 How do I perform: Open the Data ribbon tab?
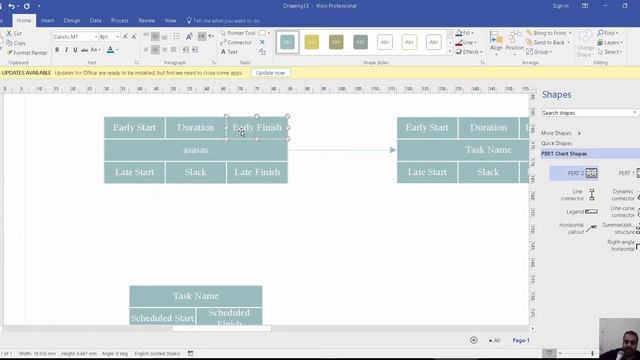[96, 20]
